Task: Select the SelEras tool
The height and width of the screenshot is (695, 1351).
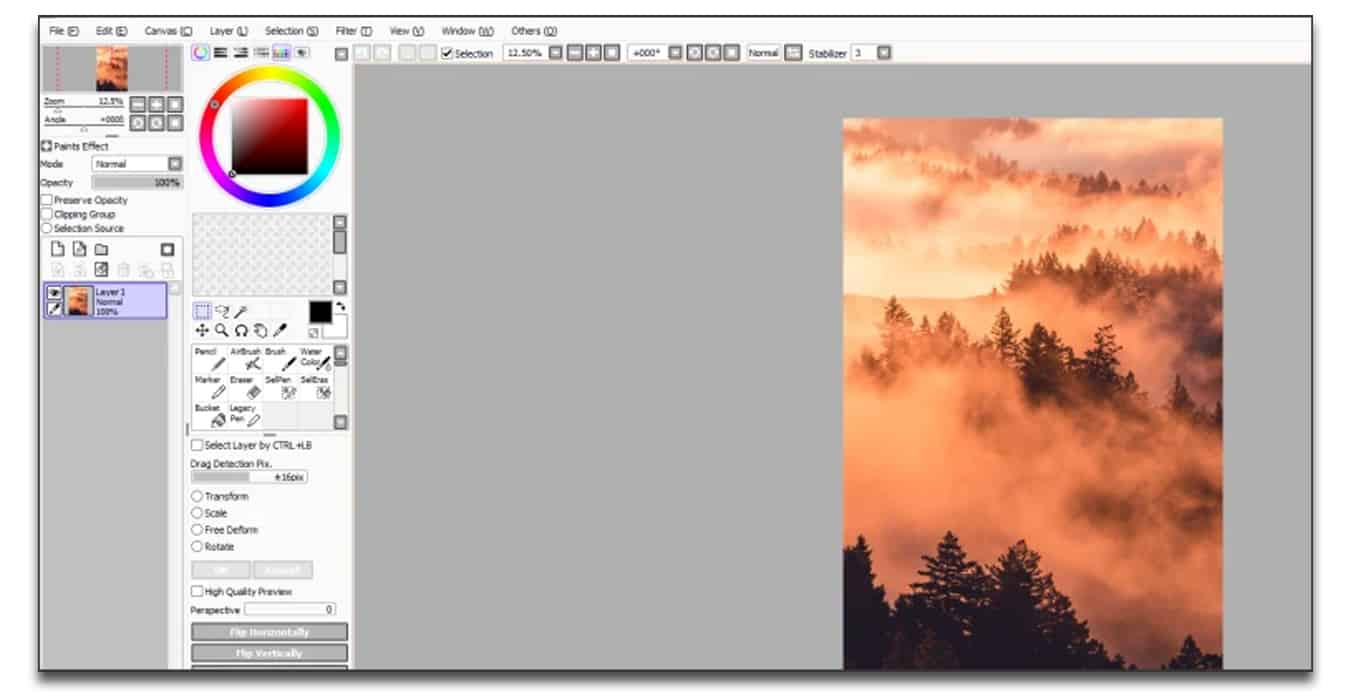Action: (x=315, y=388)
